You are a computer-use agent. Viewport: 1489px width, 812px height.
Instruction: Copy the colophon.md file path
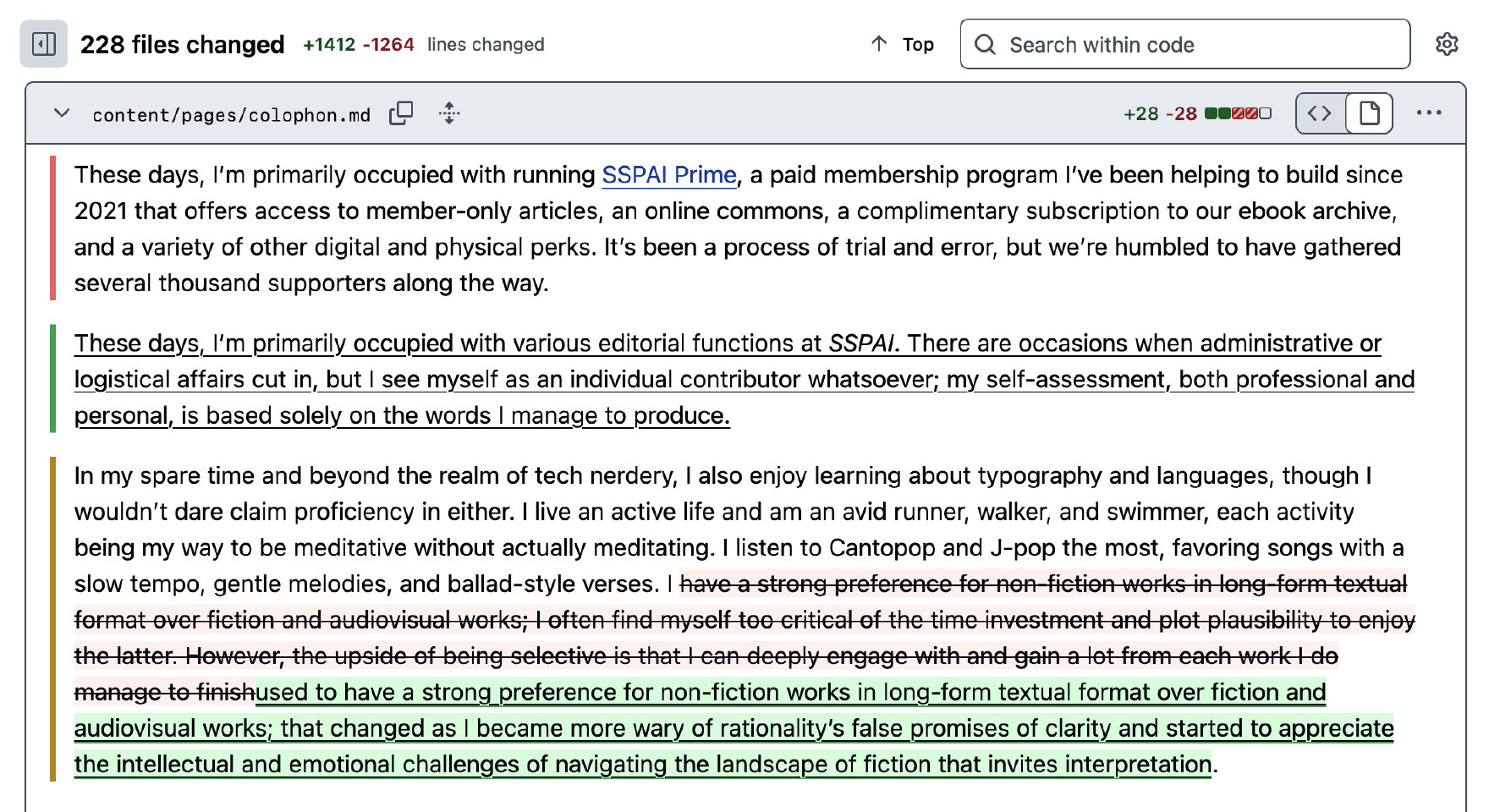tap(401, 113)
